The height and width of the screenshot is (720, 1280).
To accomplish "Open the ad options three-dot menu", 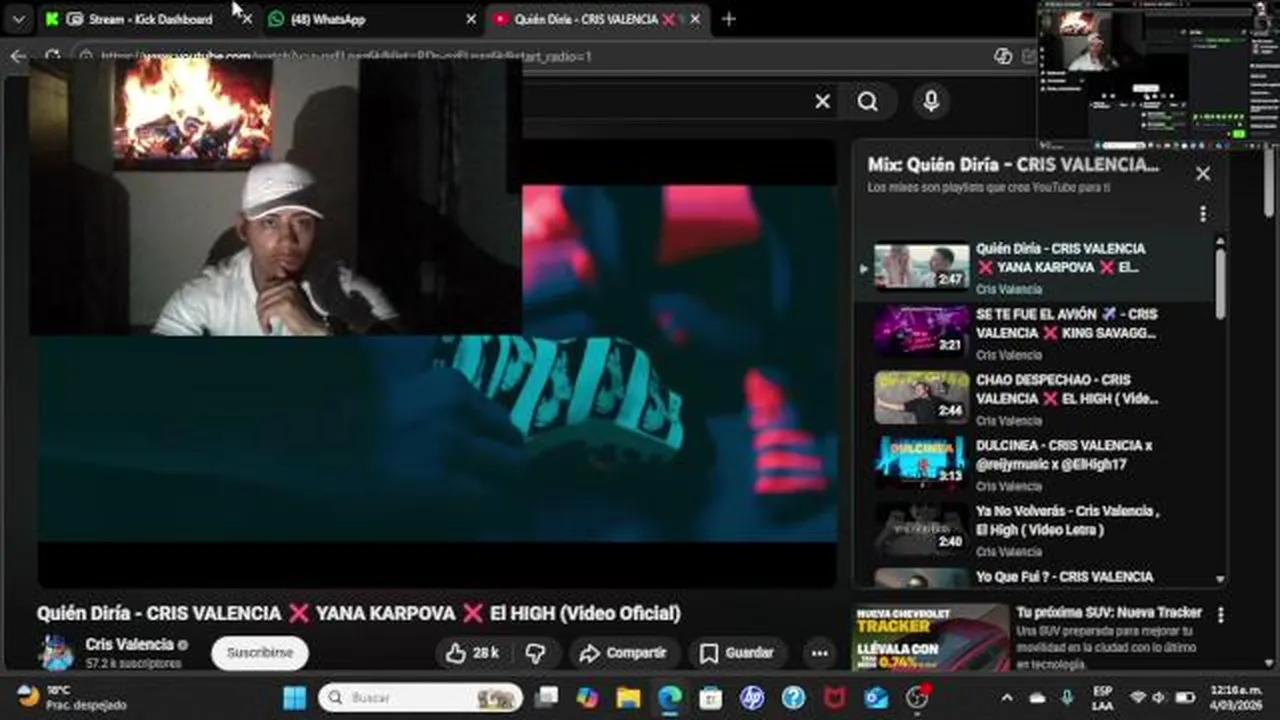I will 1220,614.
